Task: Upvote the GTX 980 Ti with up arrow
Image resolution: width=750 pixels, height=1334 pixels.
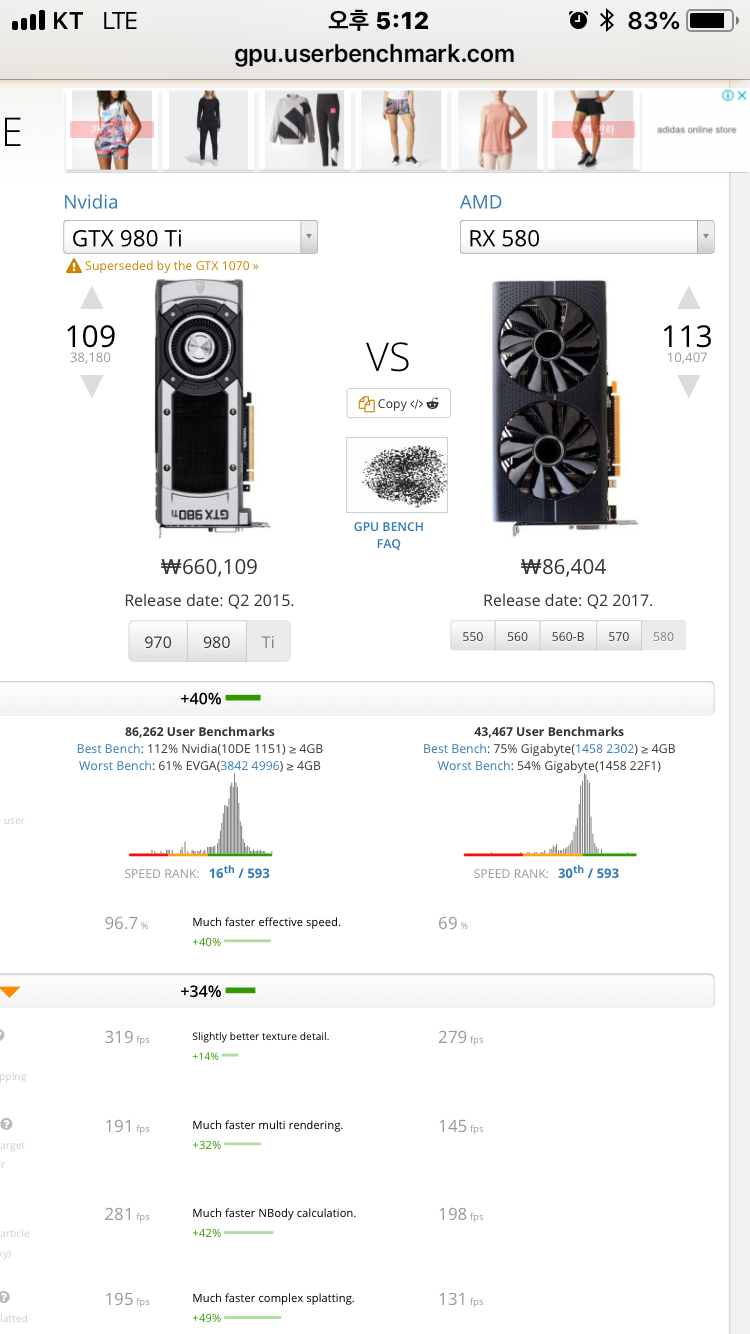Action: point(91,298)
